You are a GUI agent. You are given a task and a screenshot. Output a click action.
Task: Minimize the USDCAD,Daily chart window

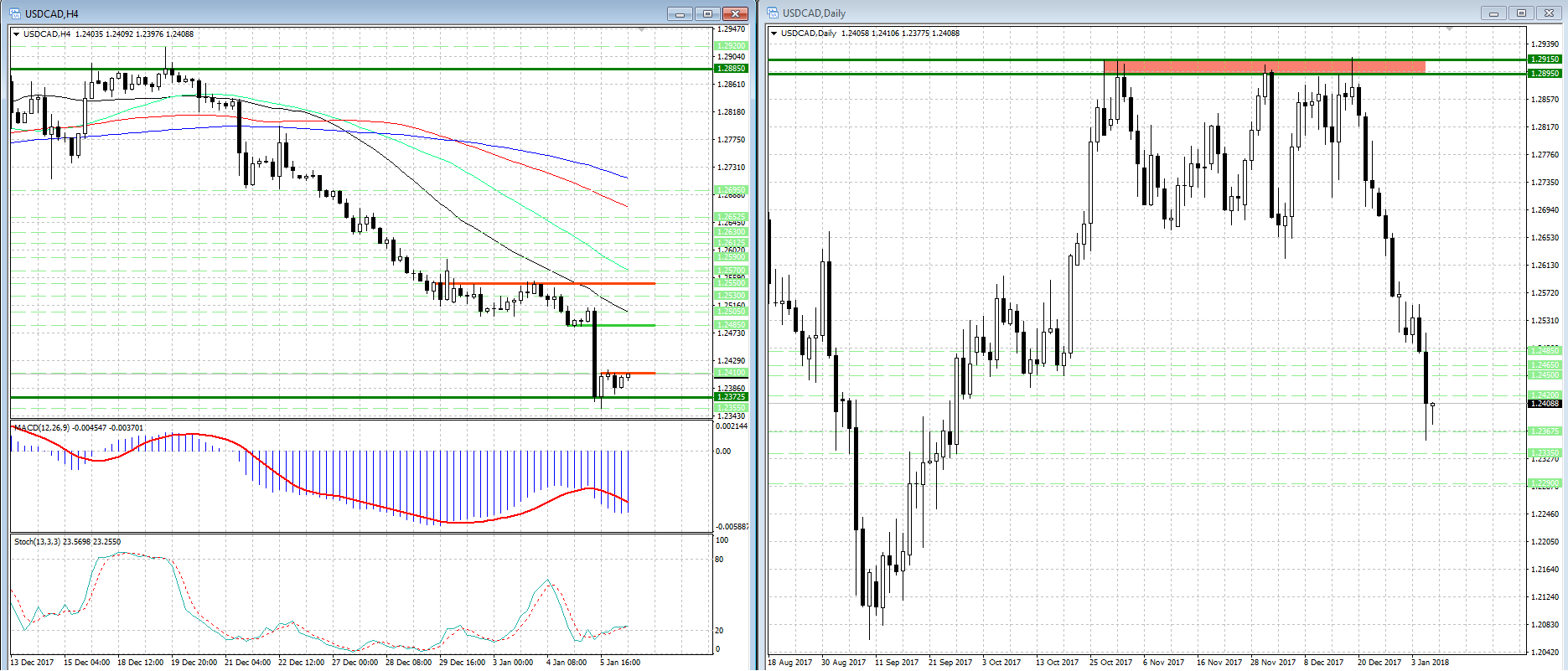coord(1493,13)
